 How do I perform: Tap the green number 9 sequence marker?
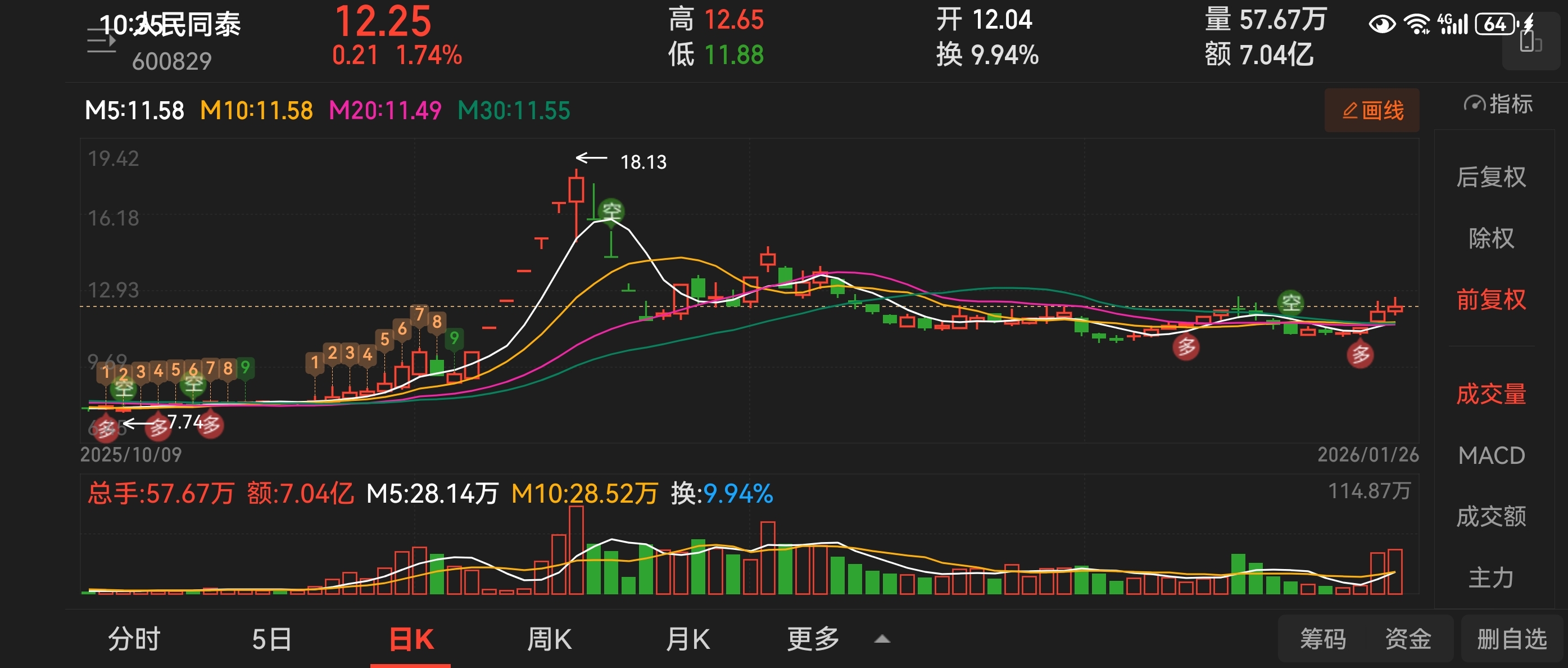tap(454, 338)
